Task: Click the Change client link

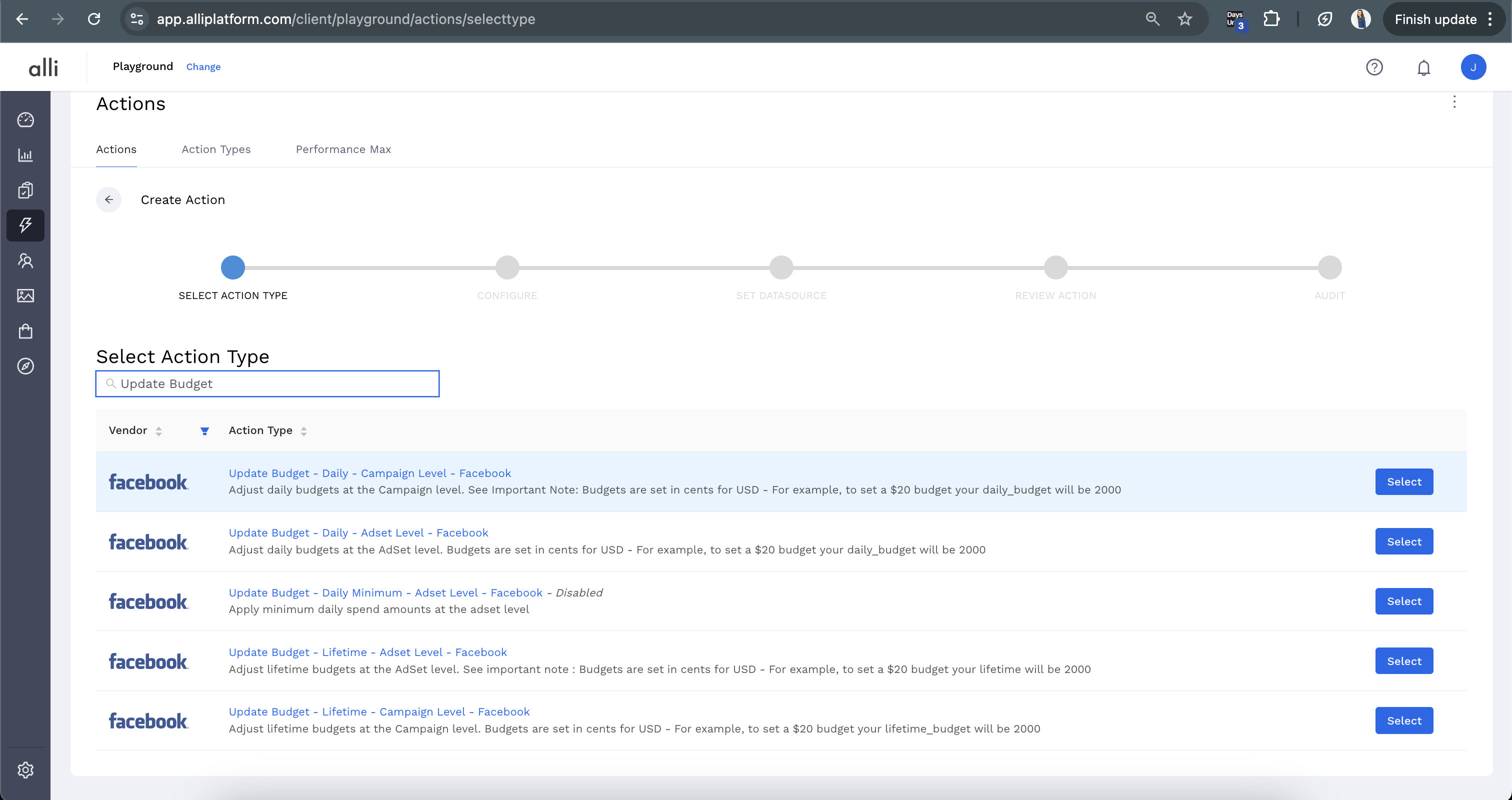Action: coord(203,67)
